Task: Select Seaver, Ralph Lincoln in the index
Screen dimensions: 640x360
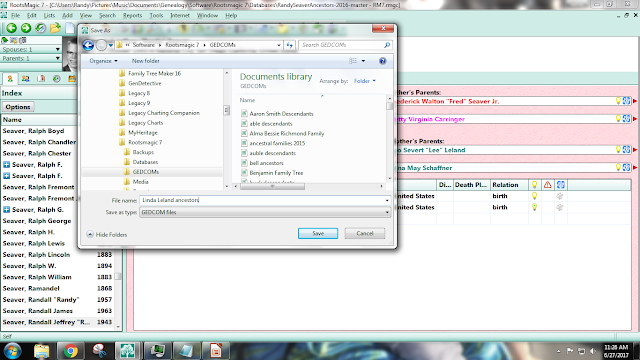Action: (36, 255)
